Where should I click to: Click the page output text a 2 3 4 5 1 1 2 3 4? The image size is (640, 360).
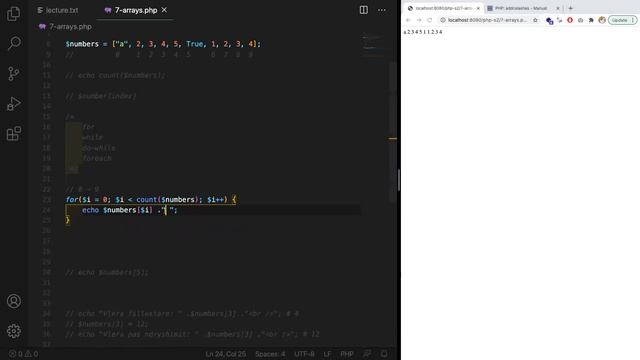(x=423, y=32)
